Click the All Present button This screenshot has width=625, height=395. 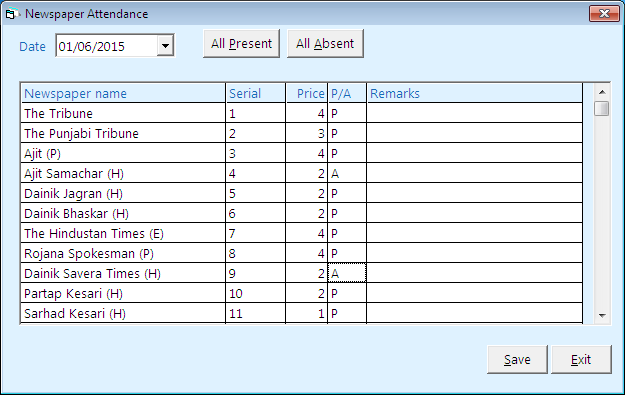tap(241, 43)
